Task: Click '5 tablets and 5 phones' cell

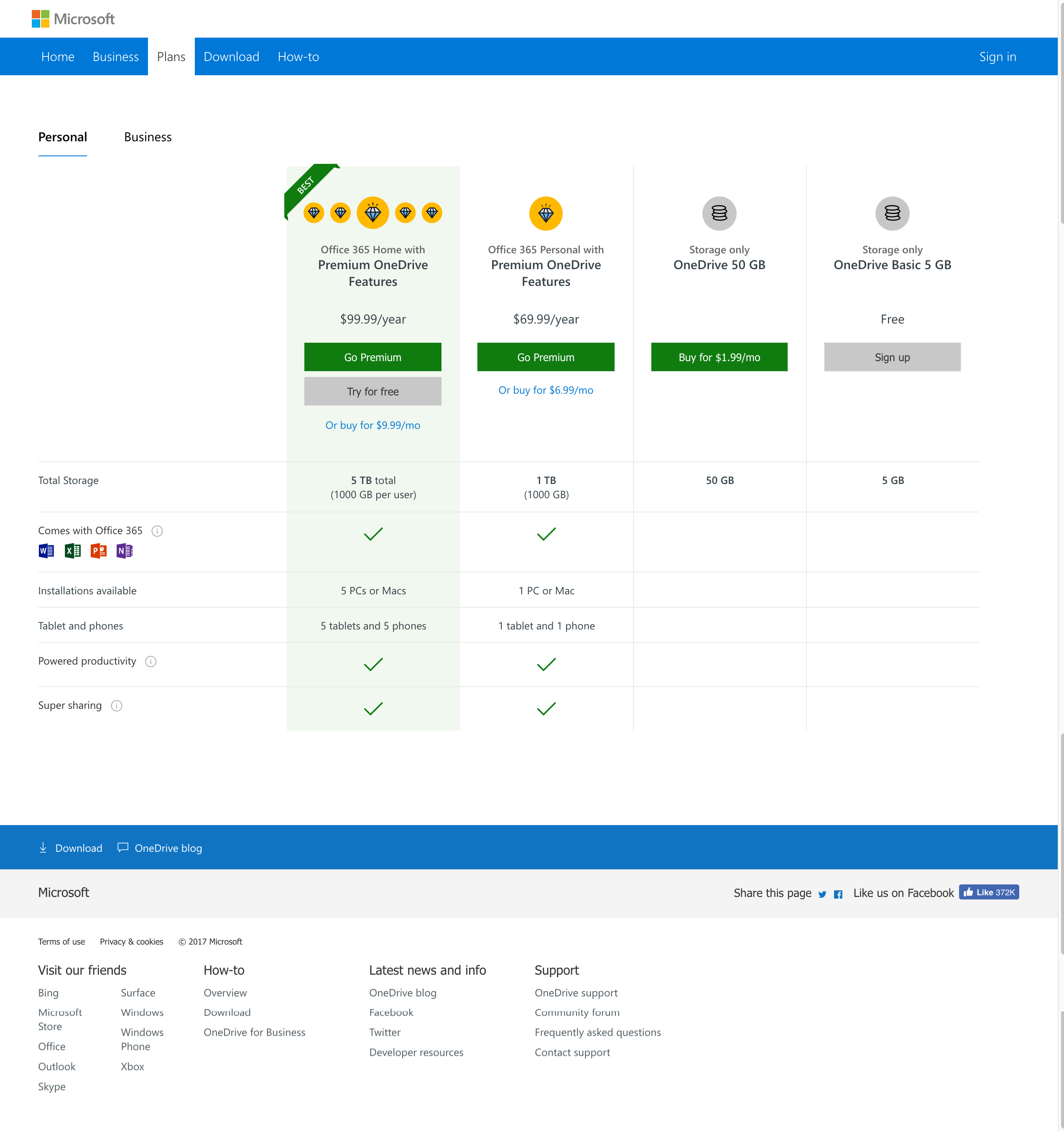Action: pyautogui.click(x=373, y=625)
